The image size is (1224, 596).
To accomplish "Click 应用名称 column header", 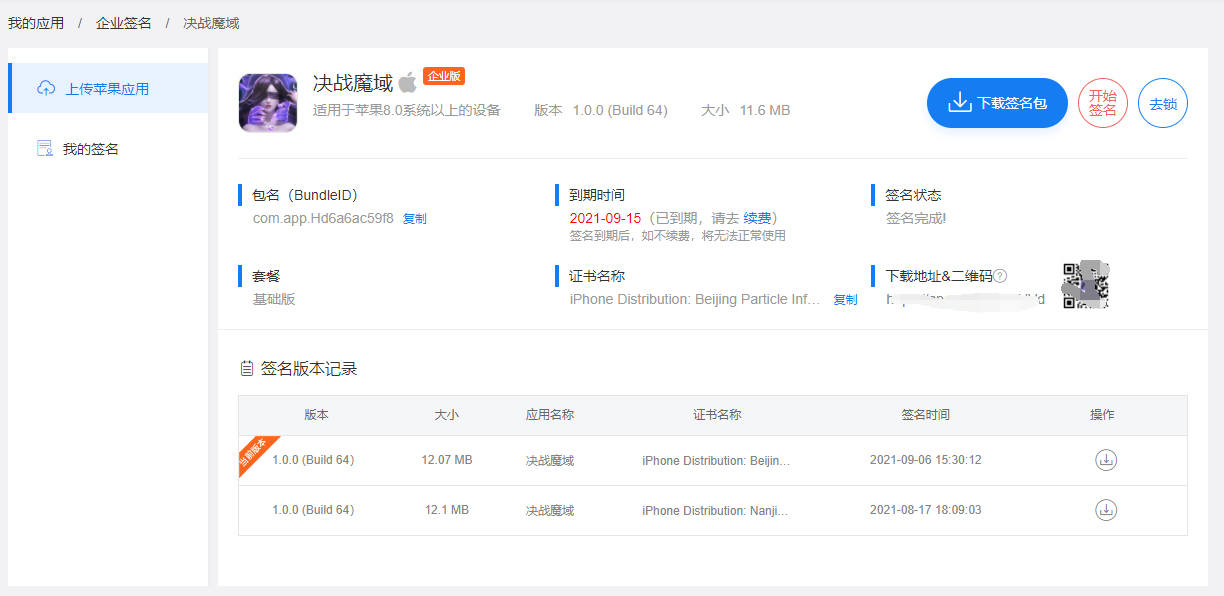I will 550,414.
